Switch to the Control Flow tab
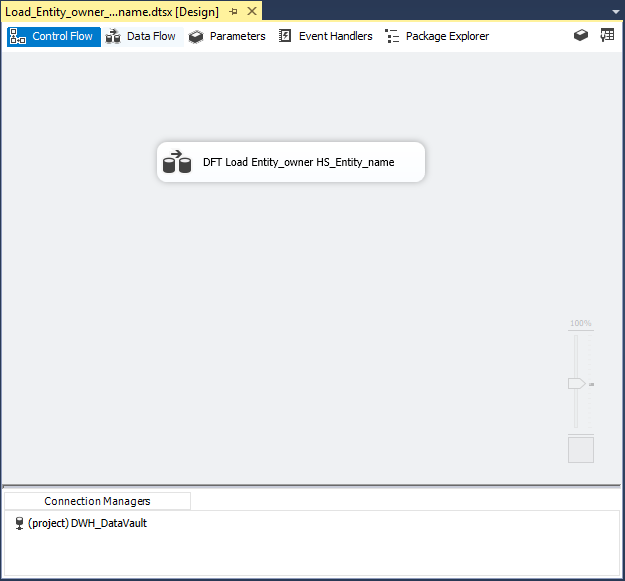The image size is (625, 581). (x=54, y=36)
